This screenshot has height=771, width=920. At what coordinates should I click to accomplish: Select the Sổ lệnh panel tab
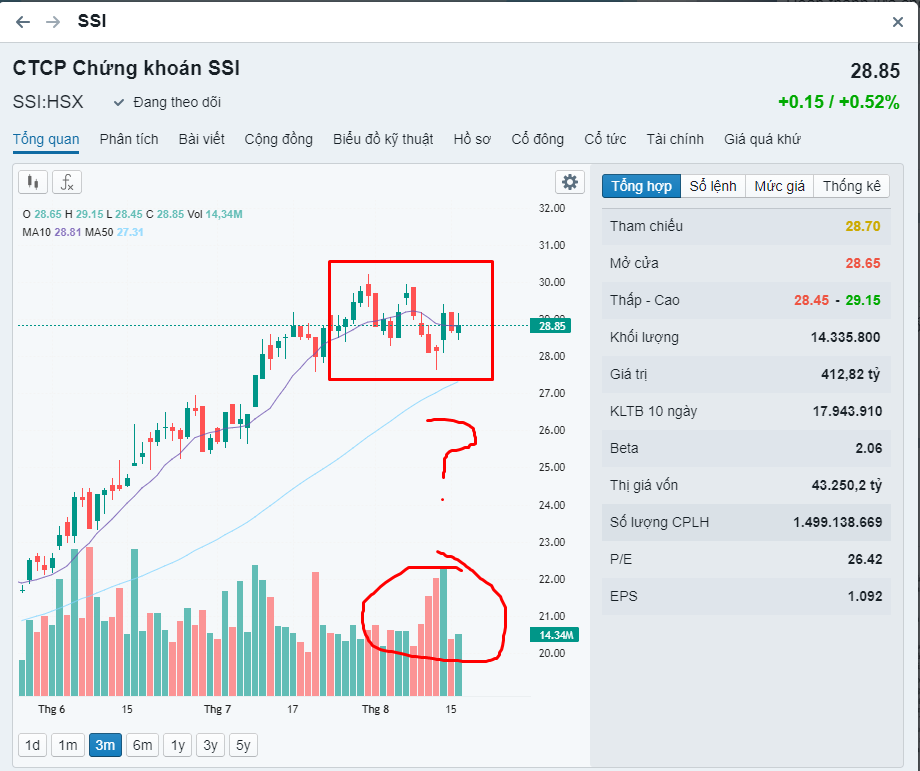(713, 186)
